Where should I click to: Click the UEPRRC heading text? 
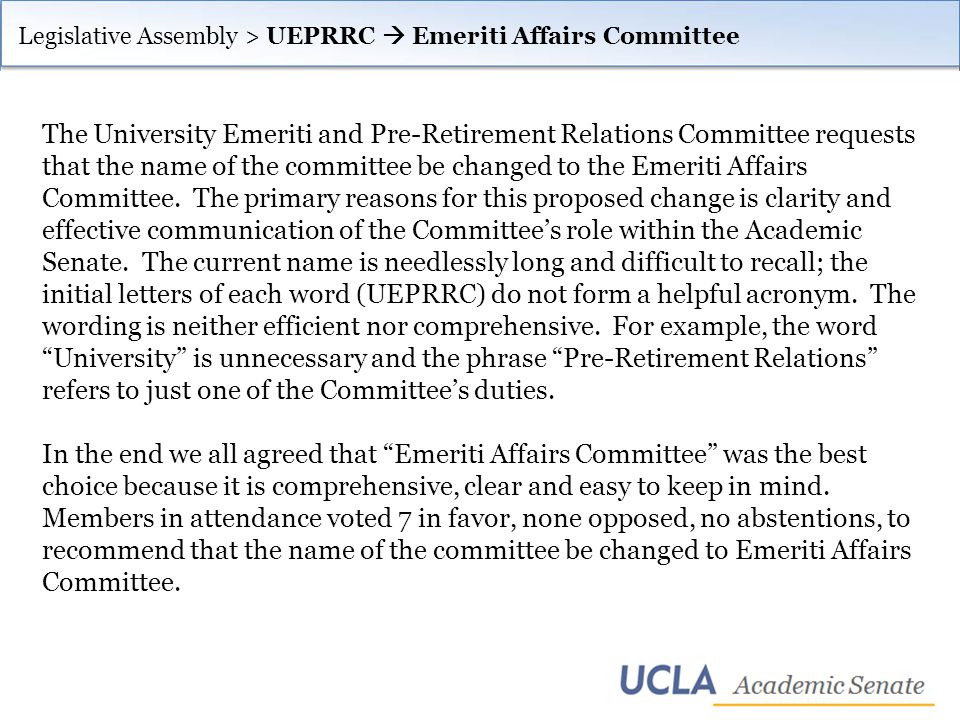pyautogui.click(x=321, y=36)
